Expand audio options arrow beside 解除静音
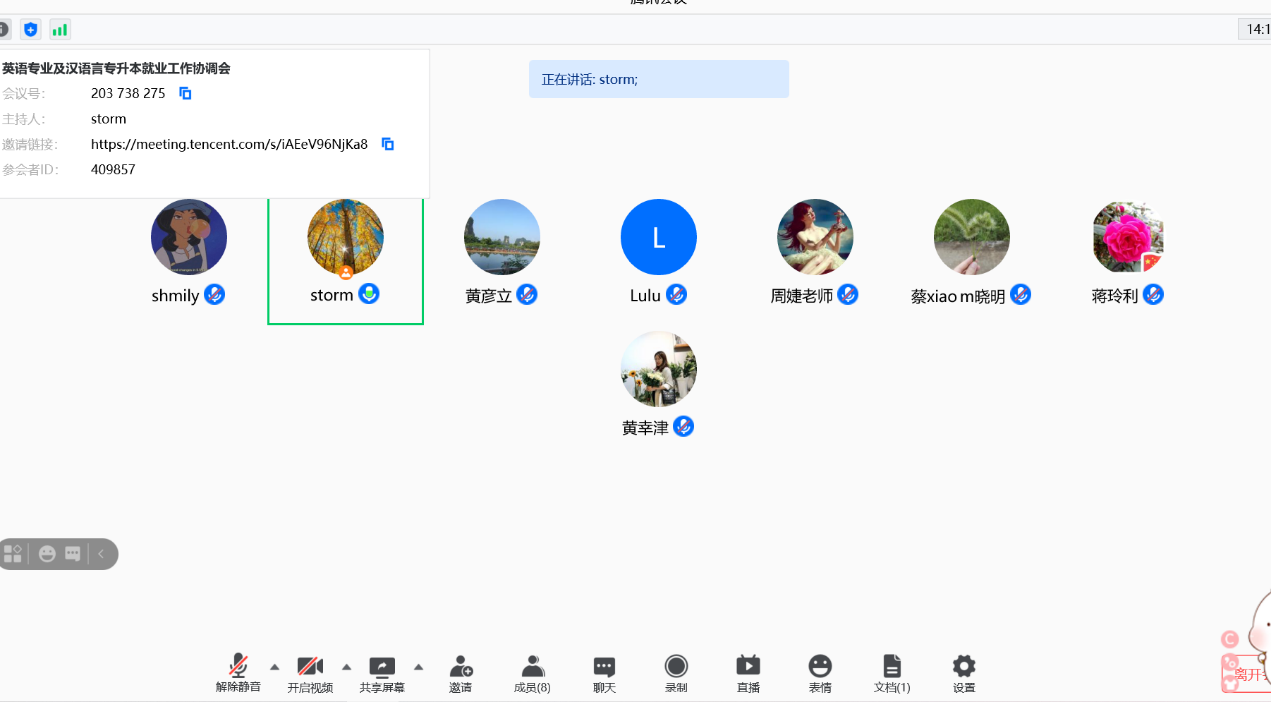Viewport: 1271px width, 702px height. click(x=275, y=667)
